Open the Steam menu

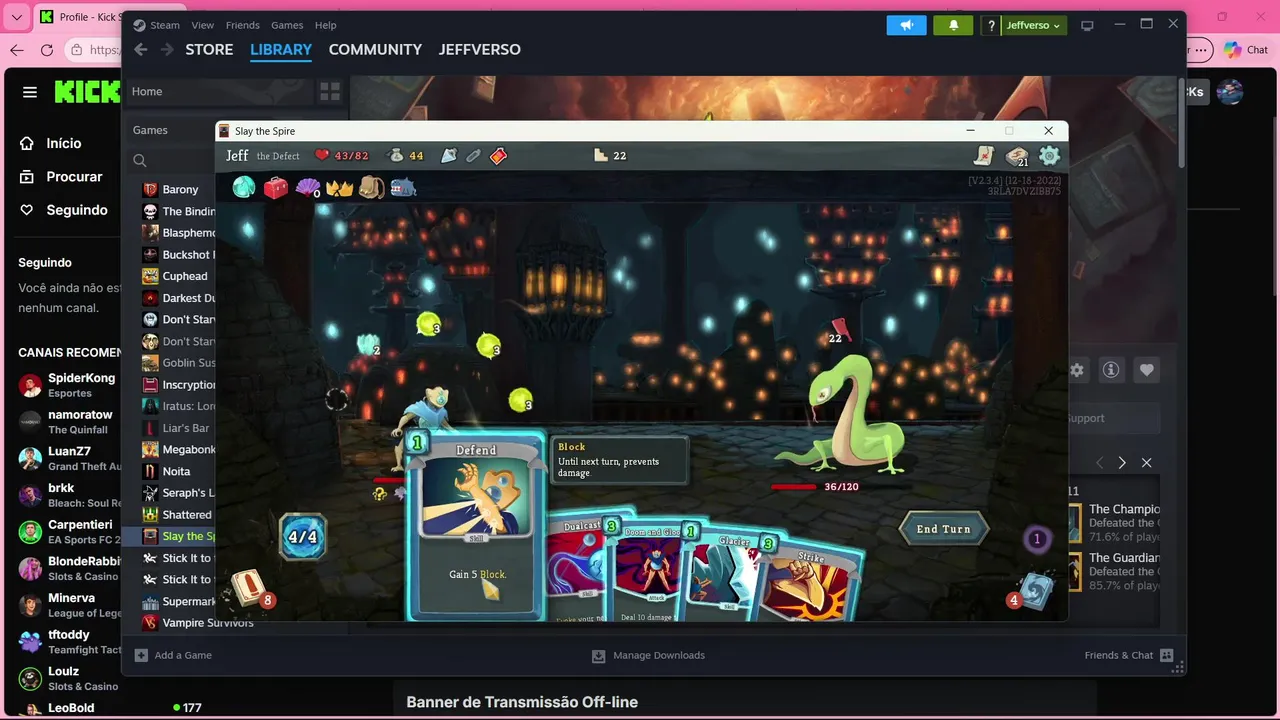click(x=157, y=25)
